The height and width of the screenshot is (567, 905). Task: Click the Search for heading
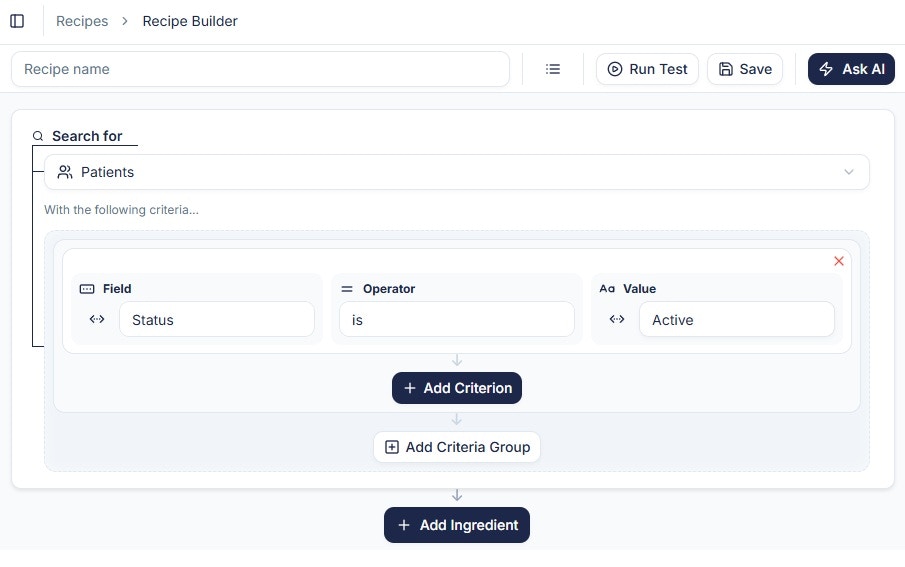87,136
